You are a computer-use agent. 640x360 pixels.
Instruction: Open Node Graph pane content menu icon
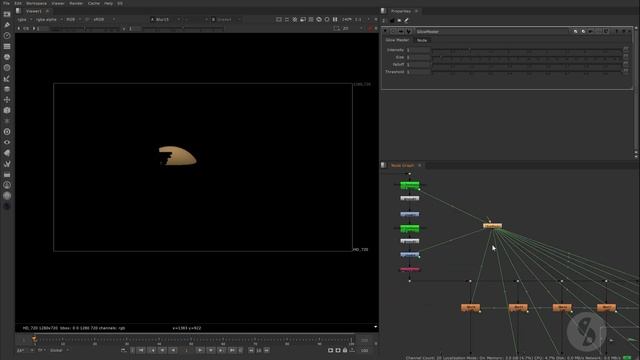[x=383, y=165]
